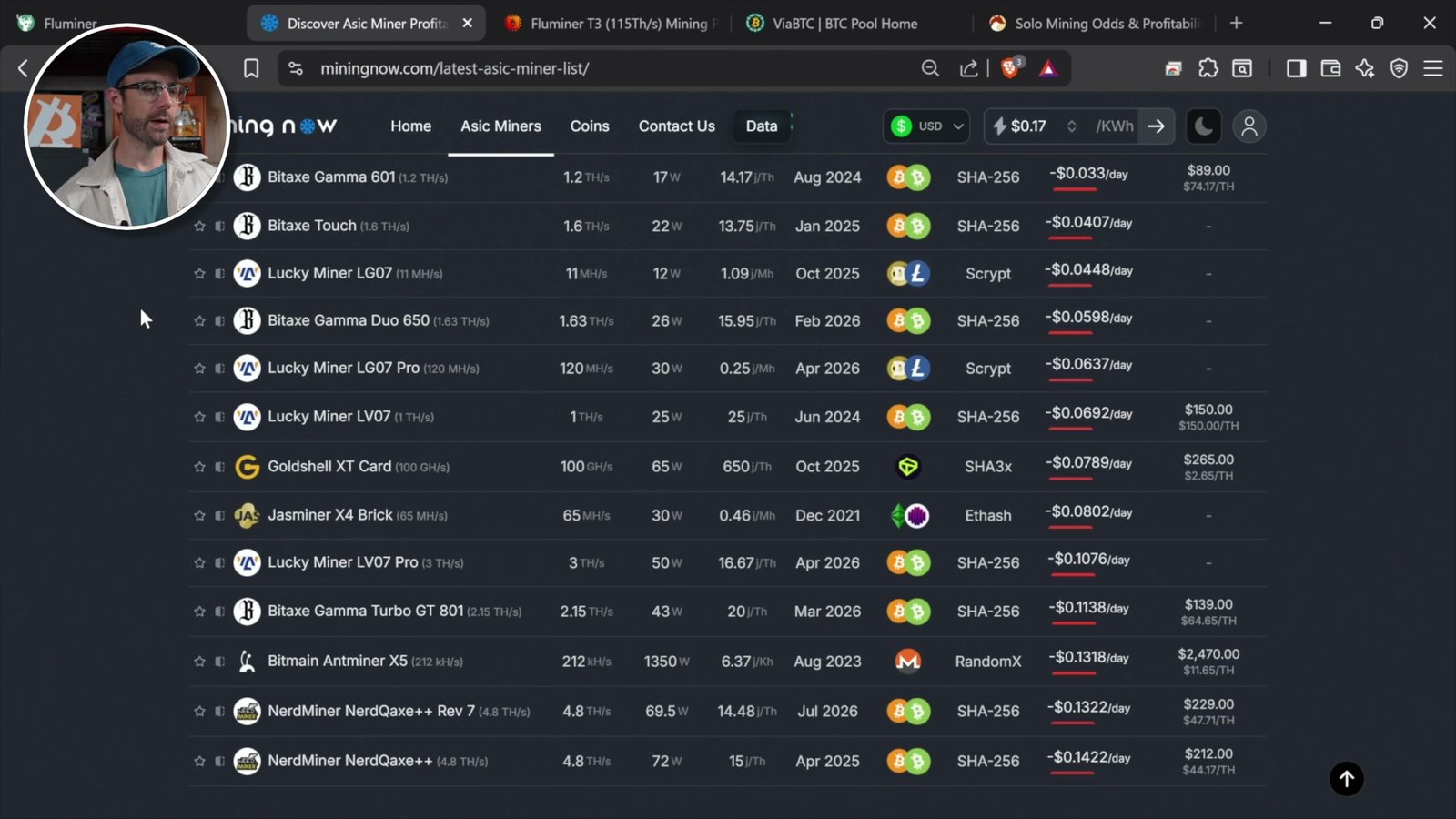Open the Data menu

point(762,126)
